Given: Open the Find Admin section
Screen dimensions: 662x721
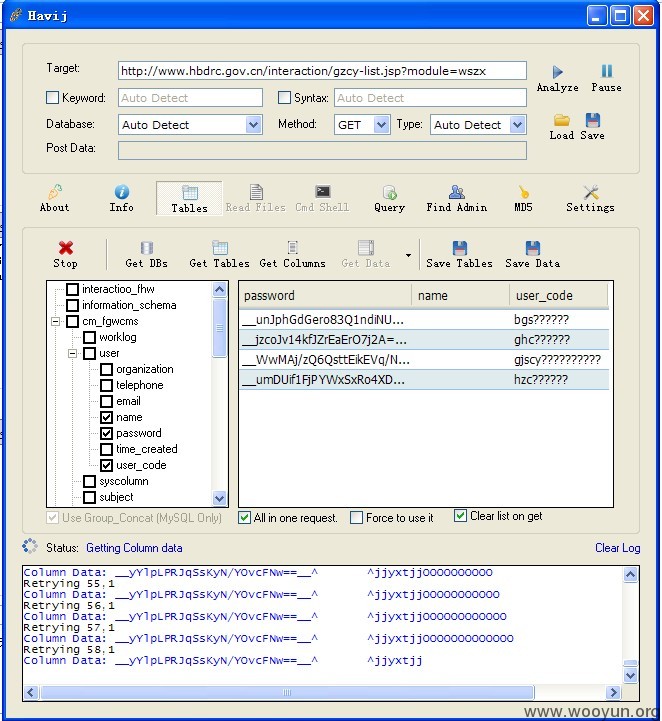Looking at the screenshot, I should 457,199.
